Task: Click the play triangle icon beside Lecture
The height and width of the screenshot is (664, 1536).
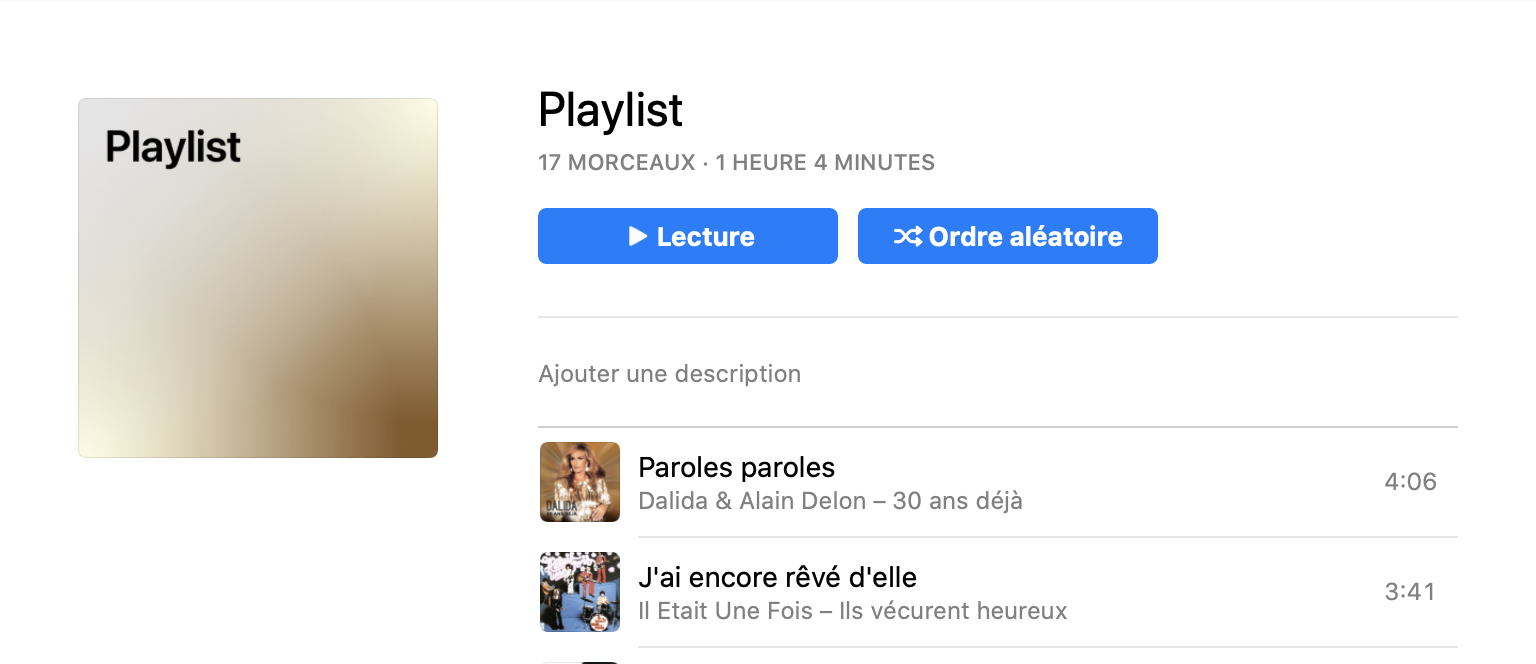Action: tap(638, 236)
